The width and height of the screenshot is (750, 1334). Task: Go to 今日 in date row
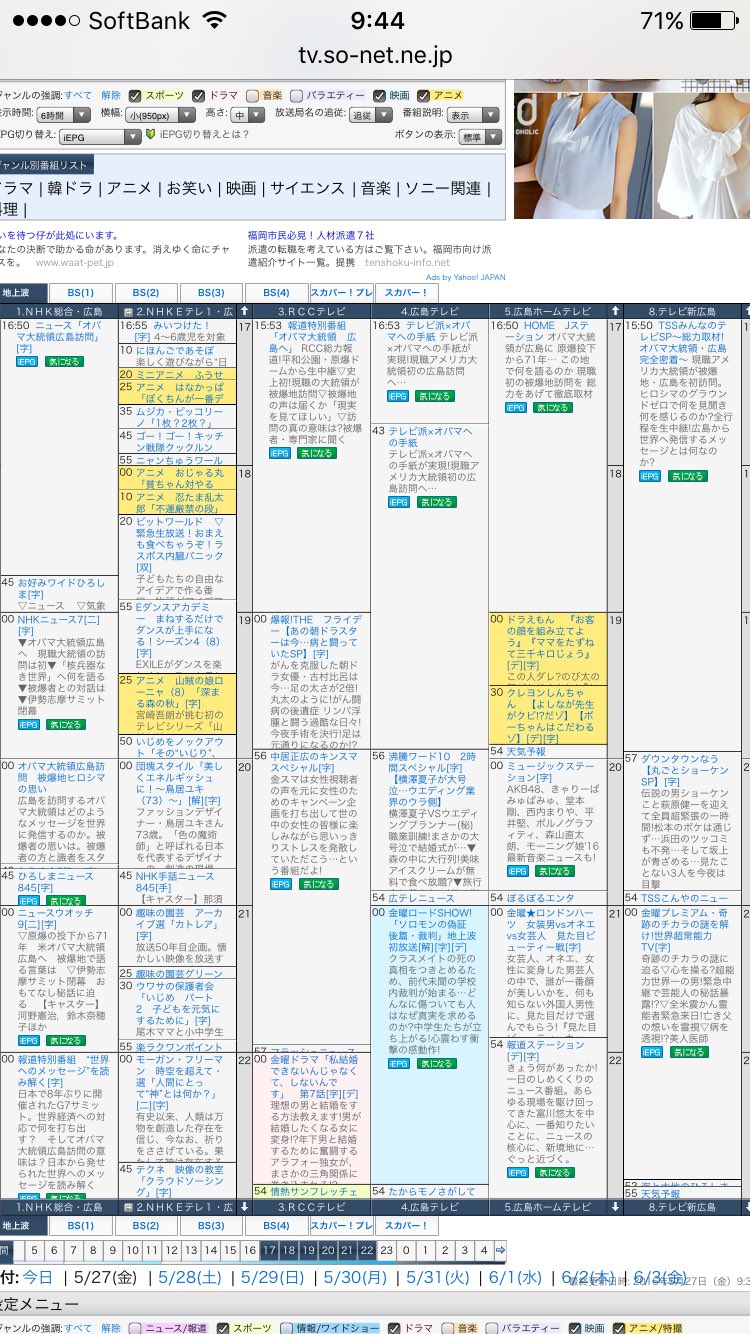click(x=37, y=1277)
